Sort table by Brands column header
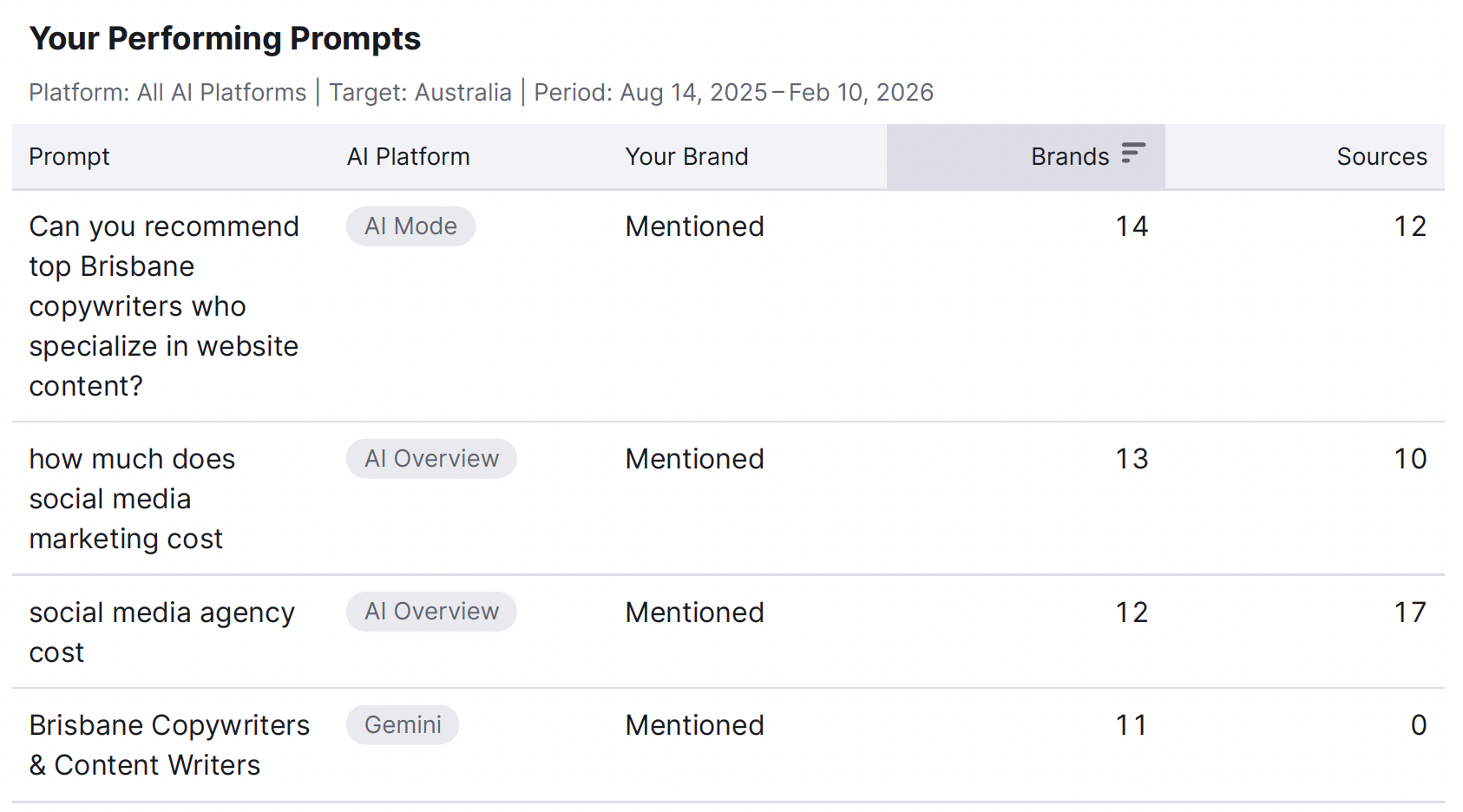The image size is (1463, 812). (x=1069, y=157)
